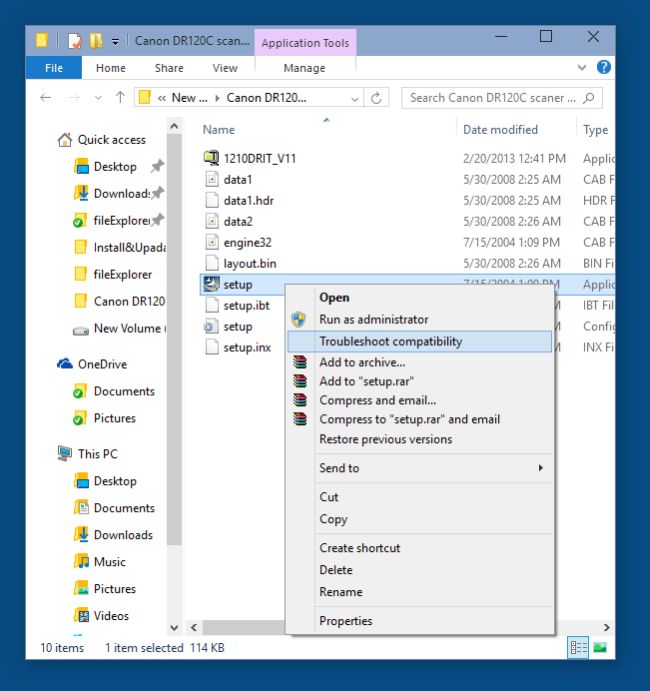
Task: Choose Open in context menu
Action: click(420, 297)
